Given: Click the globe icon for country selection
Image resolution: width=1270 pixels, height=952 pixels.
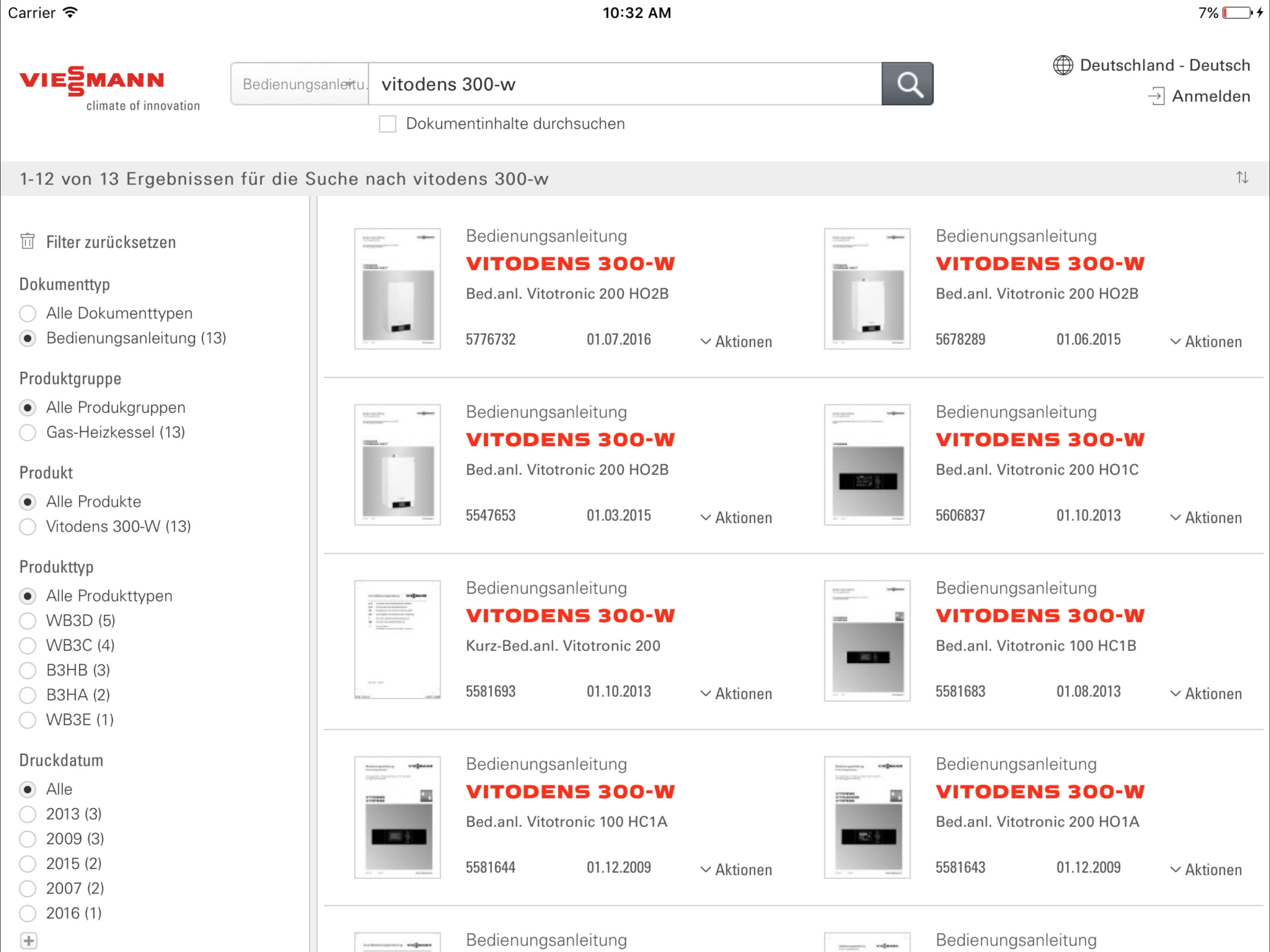Looking at the screenshot, I should coord(1063,66).
